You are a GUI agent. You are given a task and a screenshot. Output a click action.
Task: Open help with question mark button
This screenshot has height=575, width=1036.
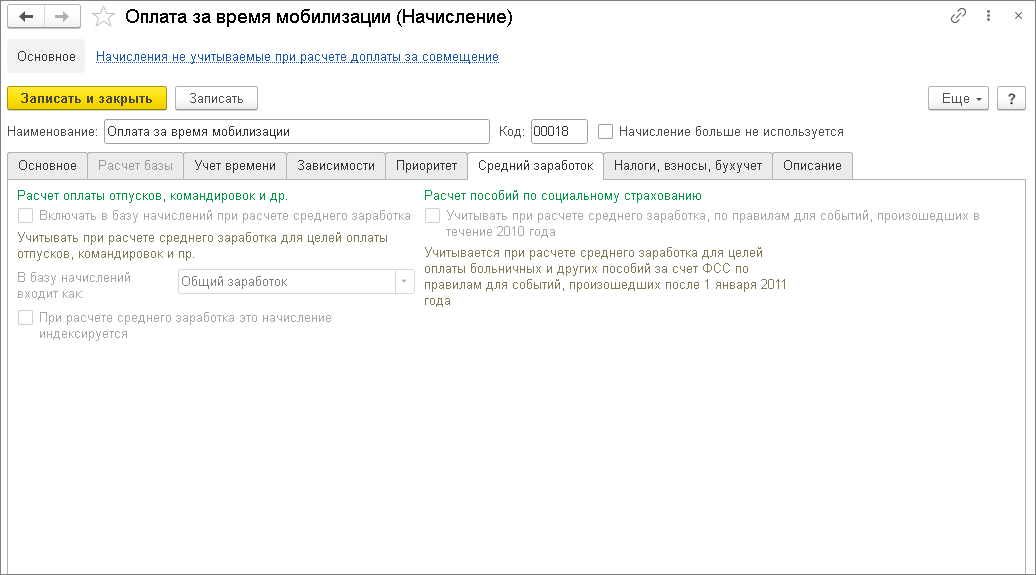[x=1011, y=98]
